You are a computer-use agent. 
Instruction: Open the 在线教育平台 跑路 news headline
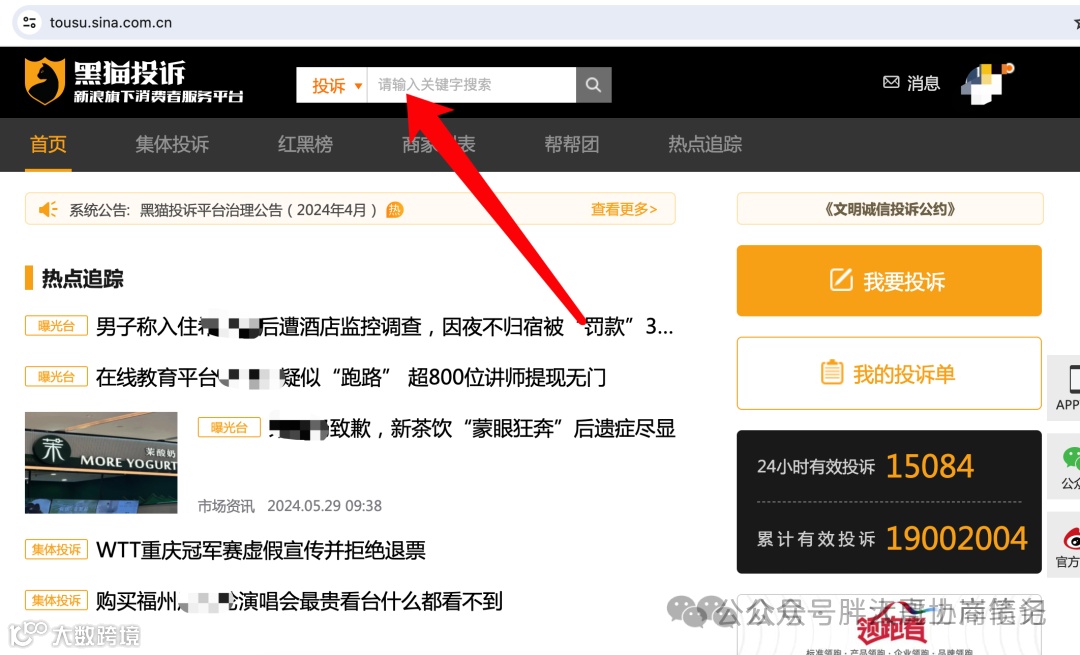[x=351, y=377]
